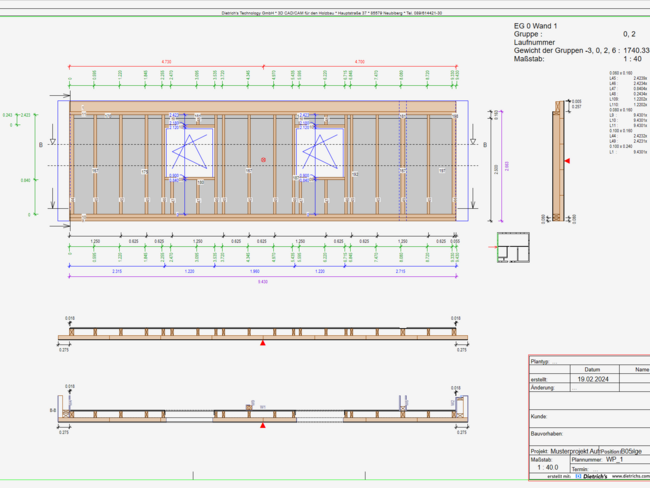Image resolution: width=650 pixels, height=488 pixels.
Task: Select the red 4.730 top dimension
Action: click(166, 62)
